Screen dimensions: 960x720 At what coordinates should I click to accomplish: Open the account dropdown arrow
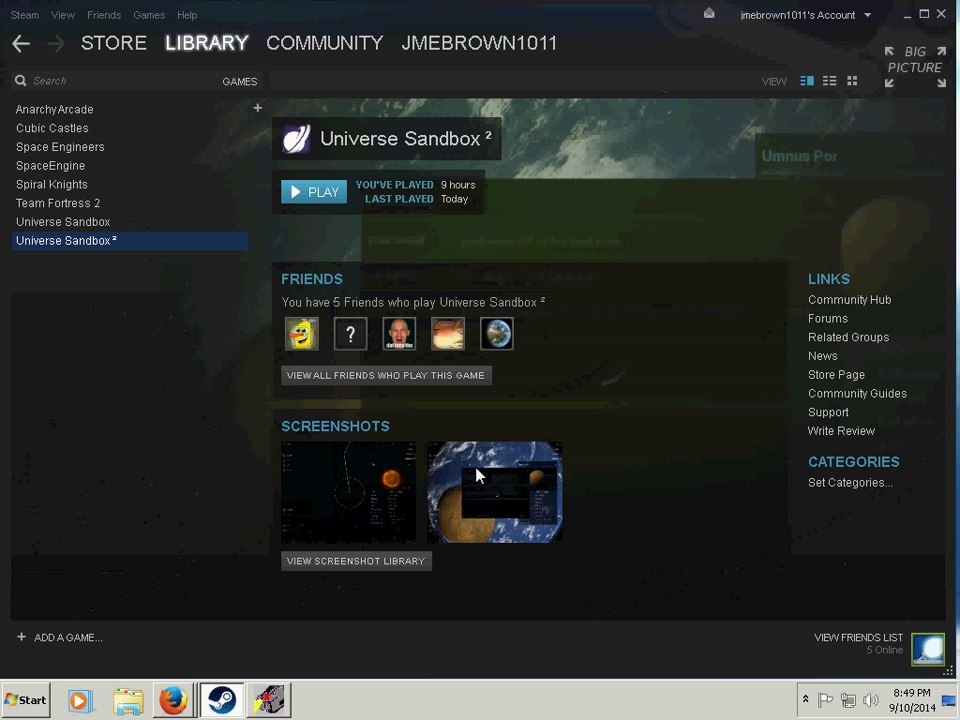(x=868, y=15)
